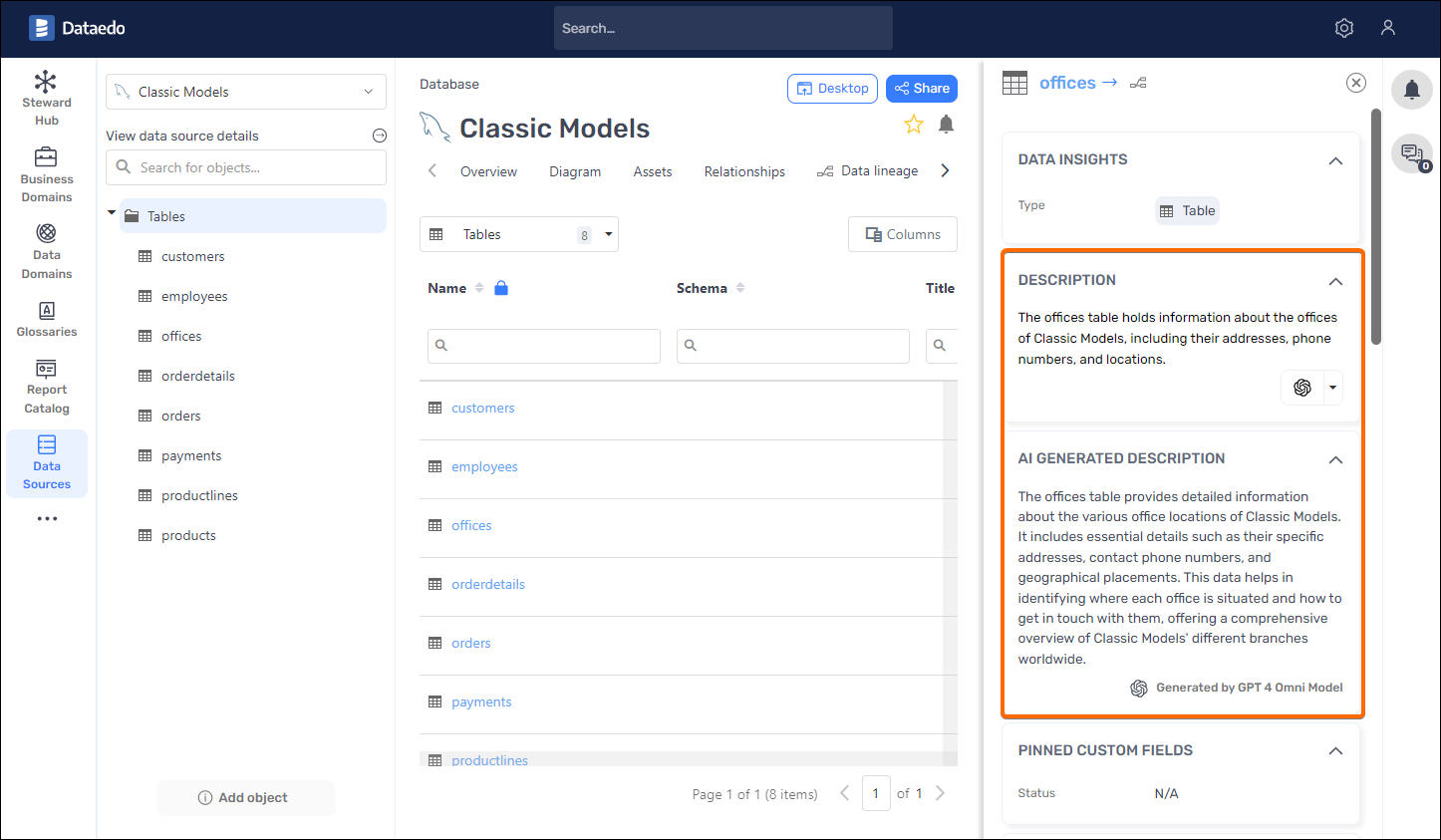
Task: Switch to the Assets tab
Action: click(x=653, y=171)
